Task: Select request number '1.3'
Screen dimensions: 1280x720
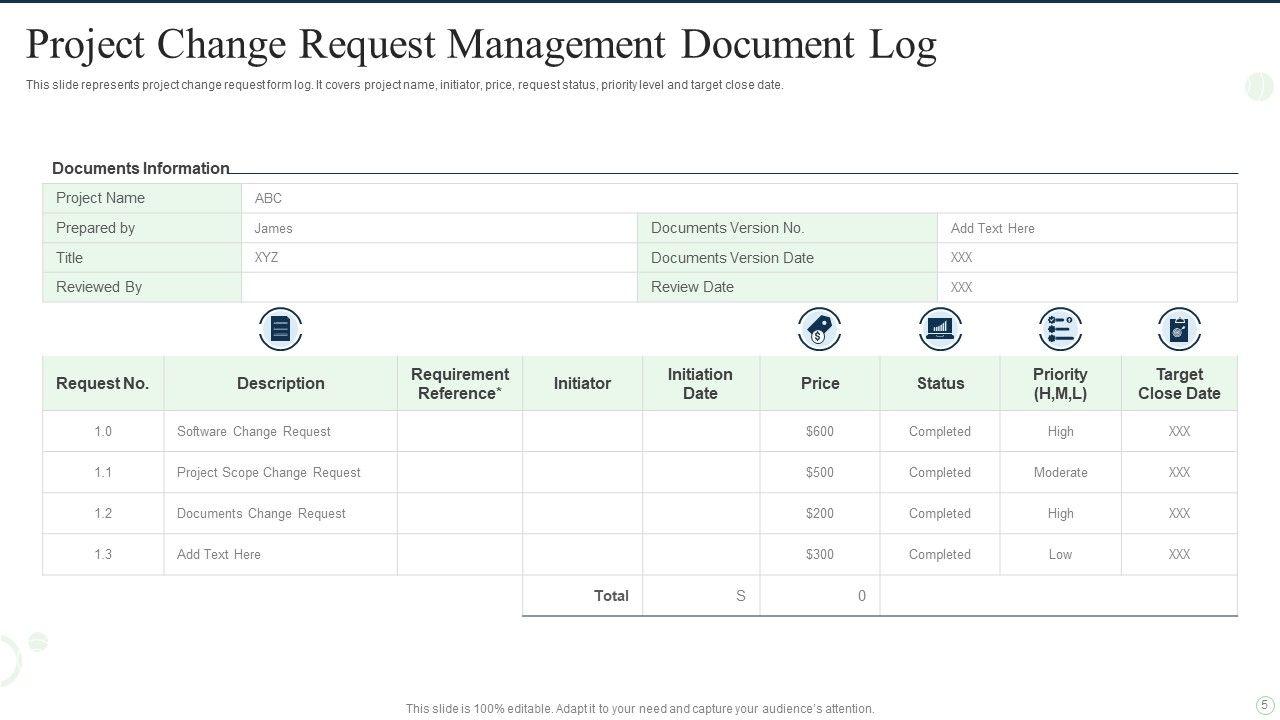Action: pyautogui.click(x=103, y=554)
